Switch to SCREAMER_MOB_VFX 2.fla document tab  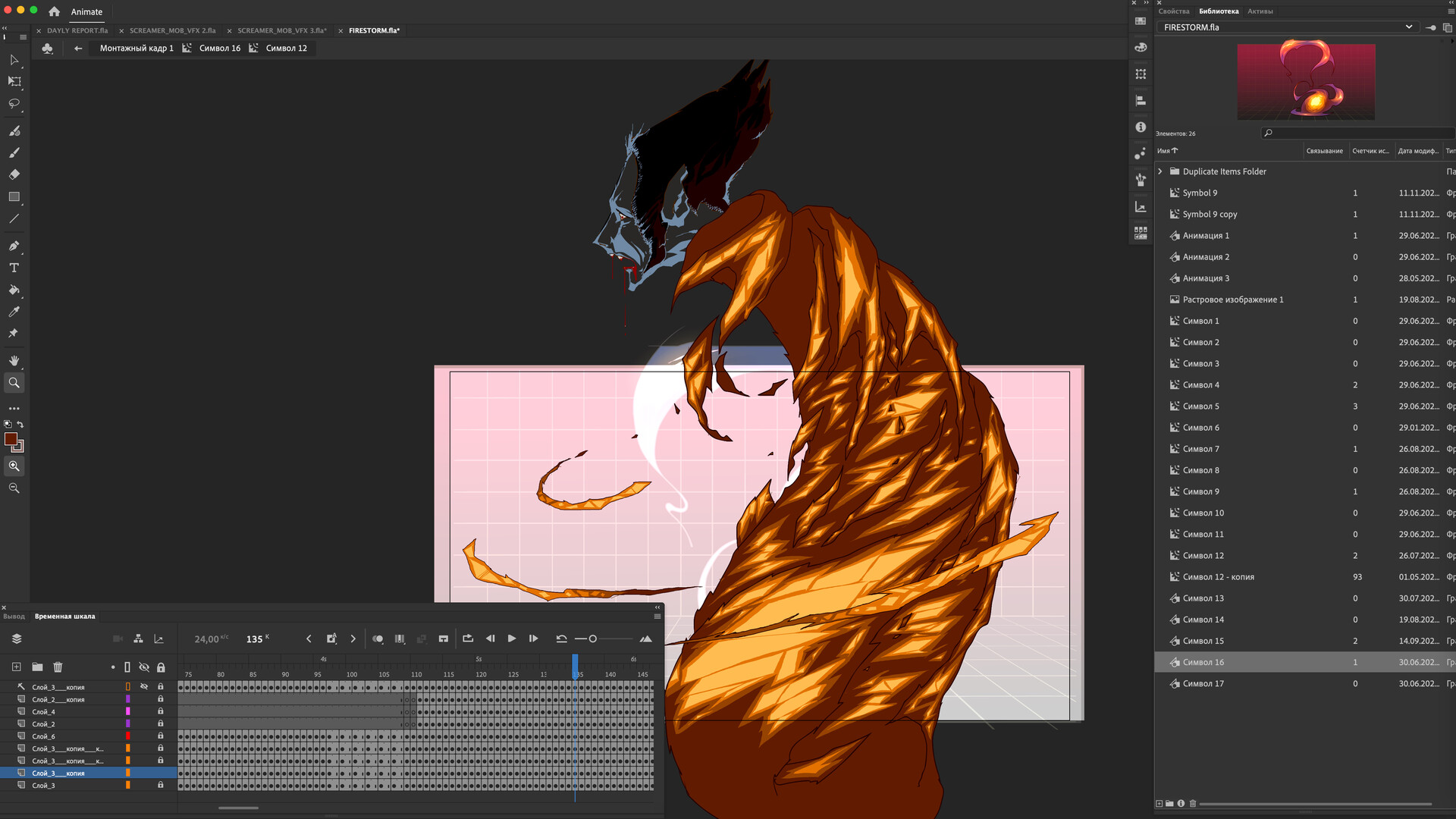pyautogui.click(x=172, y=31)
